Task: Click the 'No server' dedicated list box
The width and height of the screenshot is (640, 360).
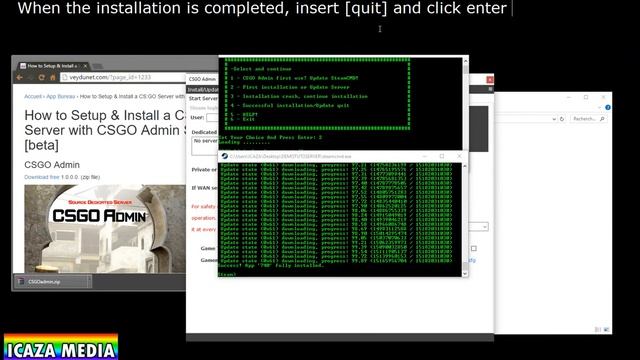Action: coord(205,146)
